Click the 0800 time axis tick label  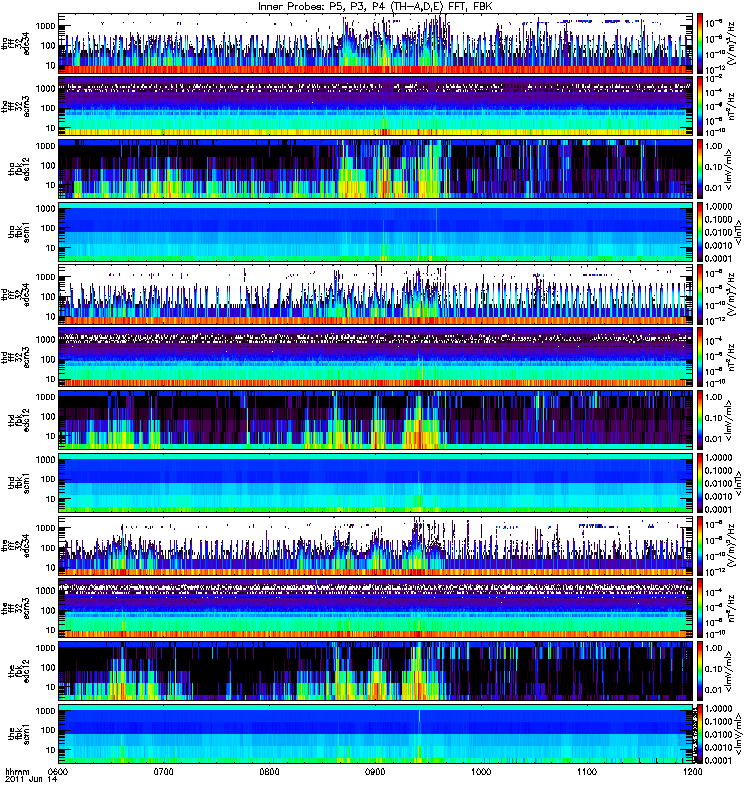tap(269, 771)
